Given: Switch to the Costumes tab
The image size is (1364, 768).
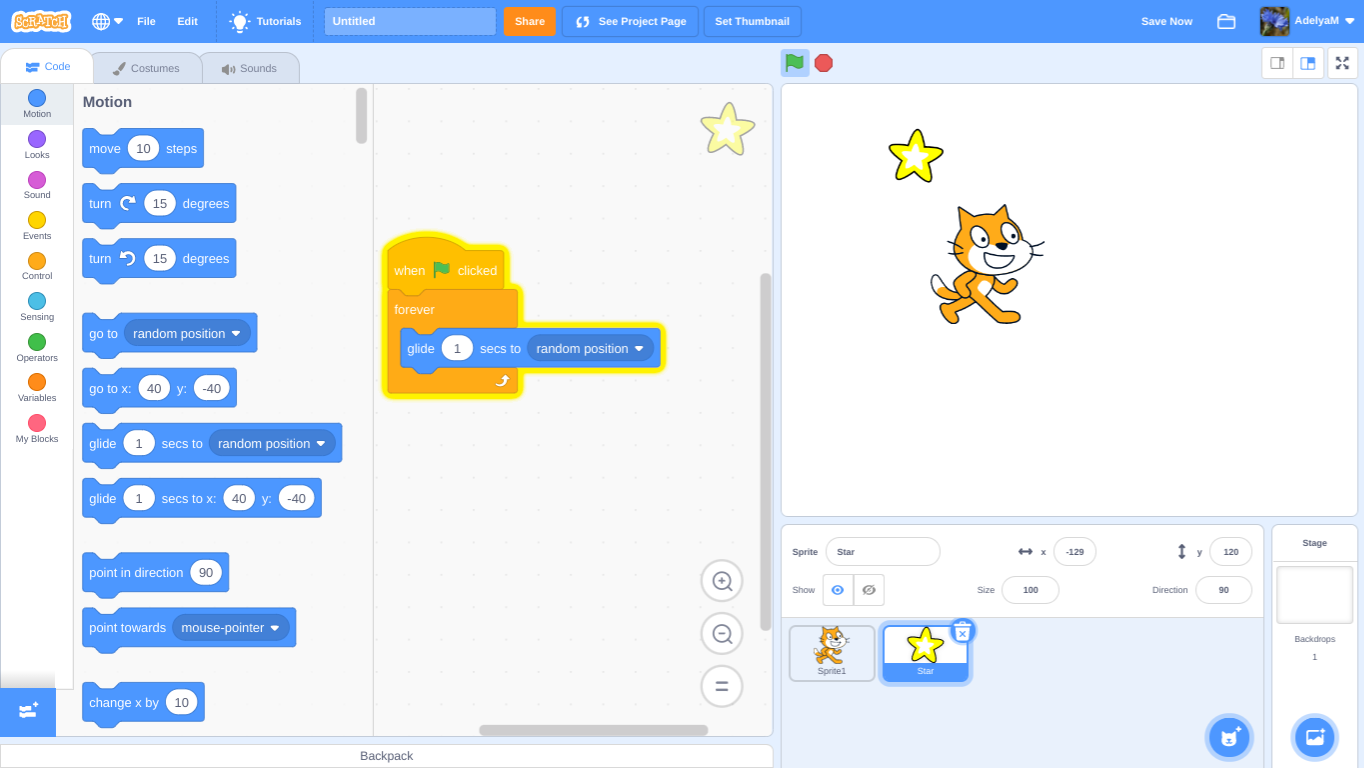Looking at the screenshot, I should click(x=146, y=68).
